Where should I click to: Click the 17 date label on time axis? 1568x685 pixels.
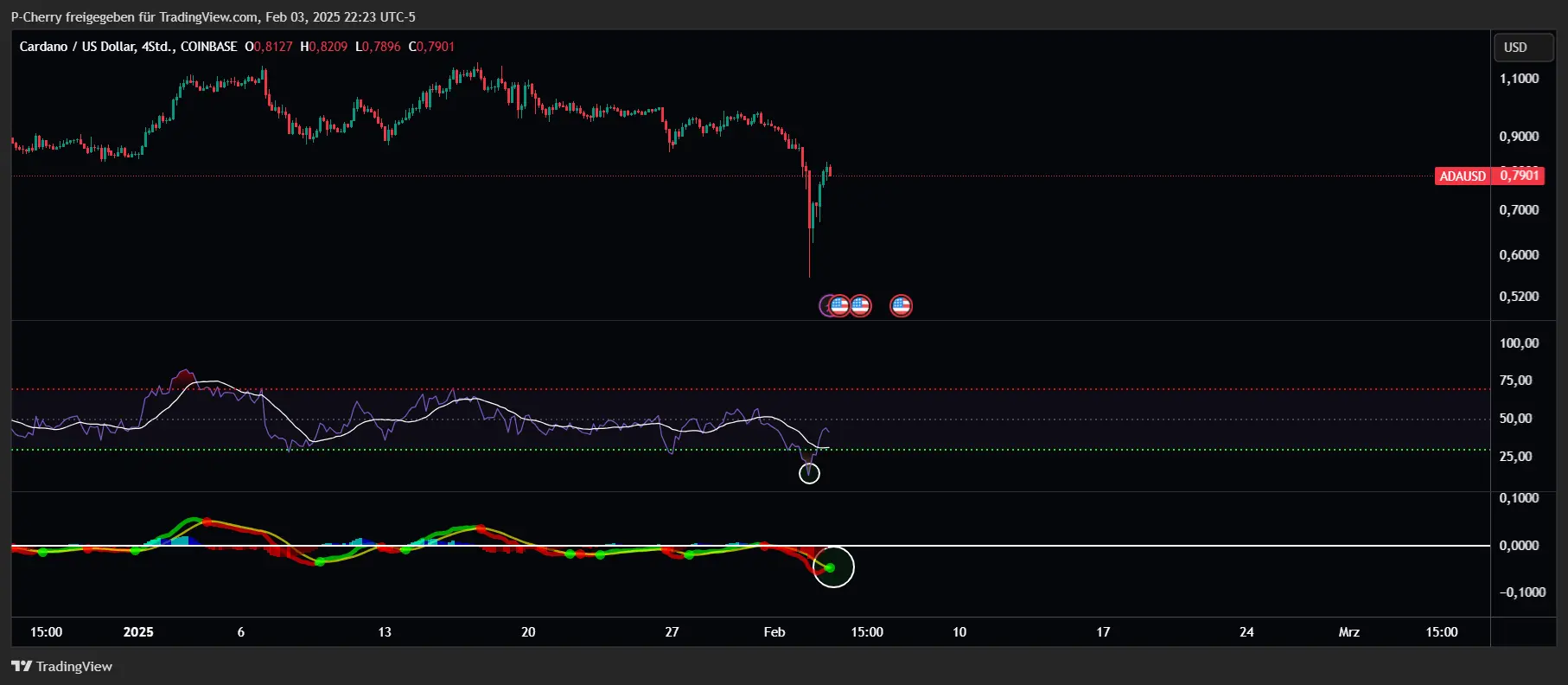click(x=1103, y=632)
